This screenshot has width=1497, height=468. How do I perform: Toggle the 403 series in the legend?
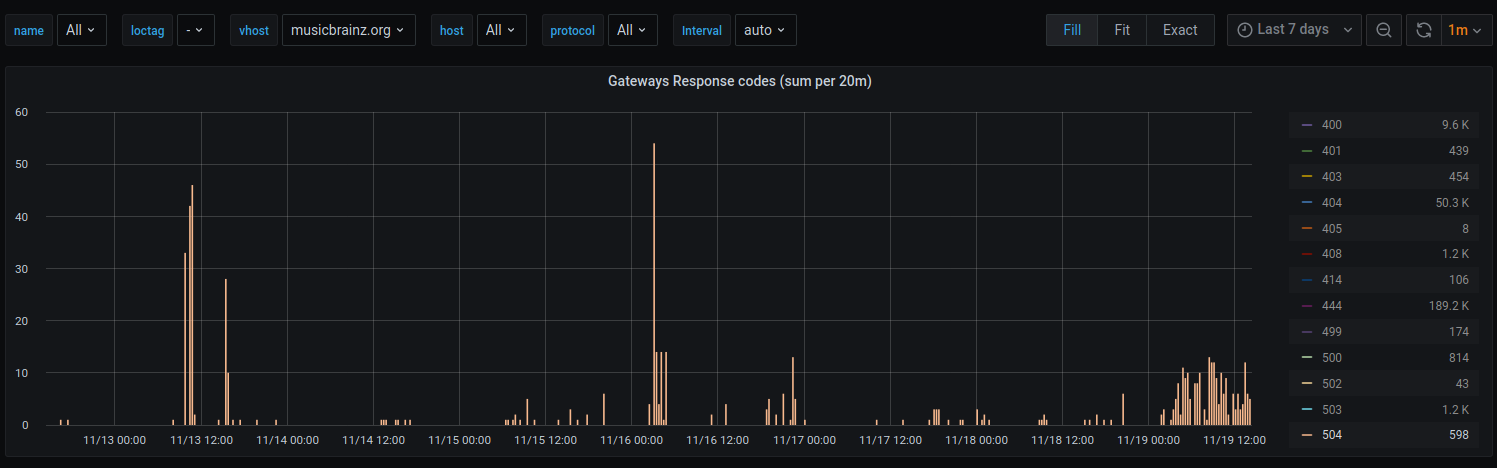(x=1332, y=177)
